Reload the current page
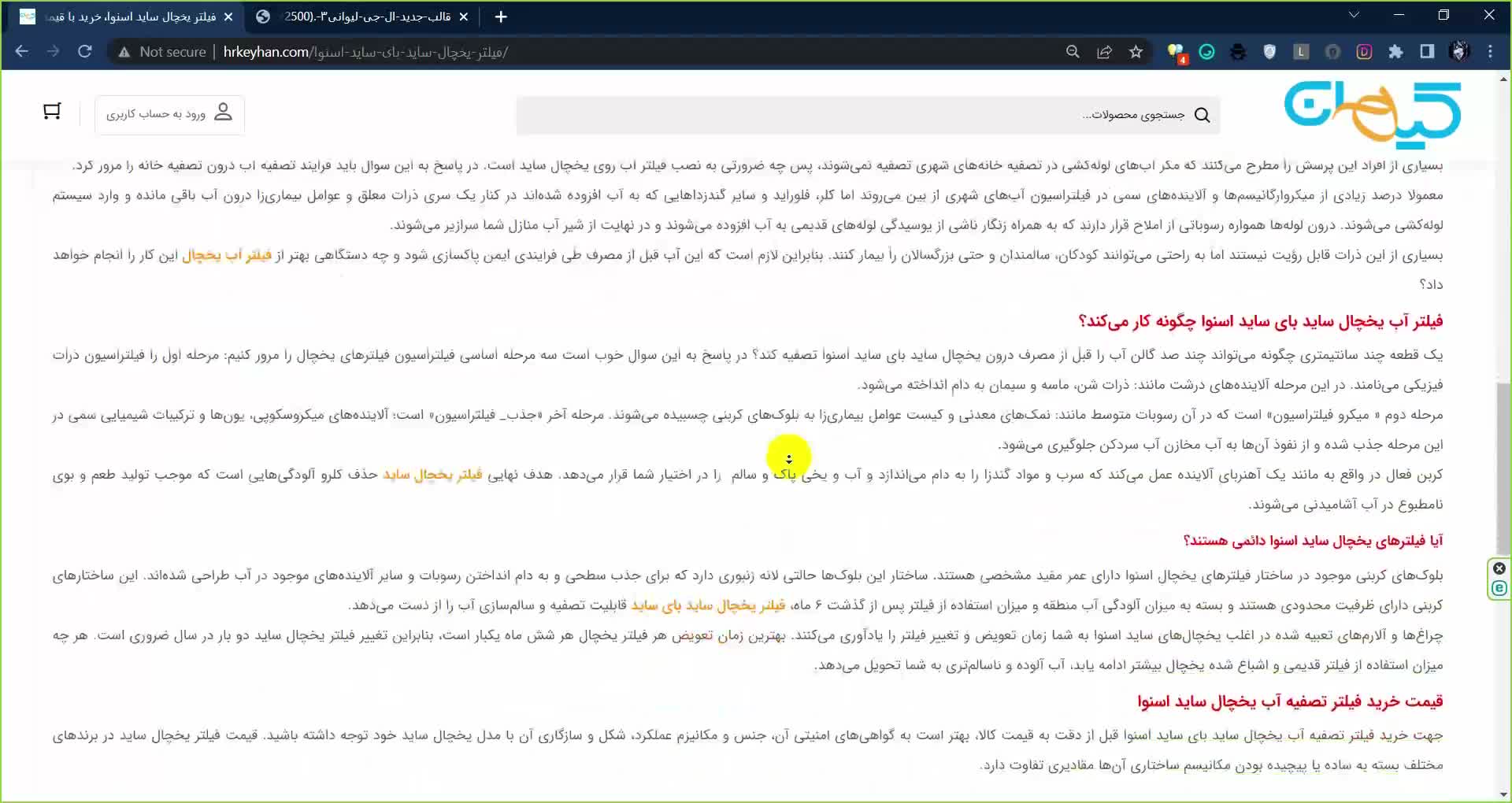The image size is (1512, 803). point(85,52)
